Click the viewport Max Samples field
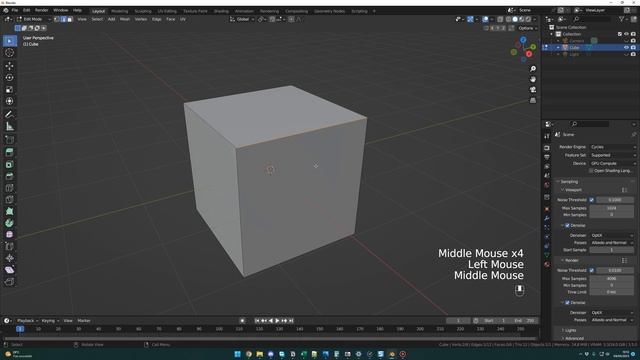 coord(611,208)
